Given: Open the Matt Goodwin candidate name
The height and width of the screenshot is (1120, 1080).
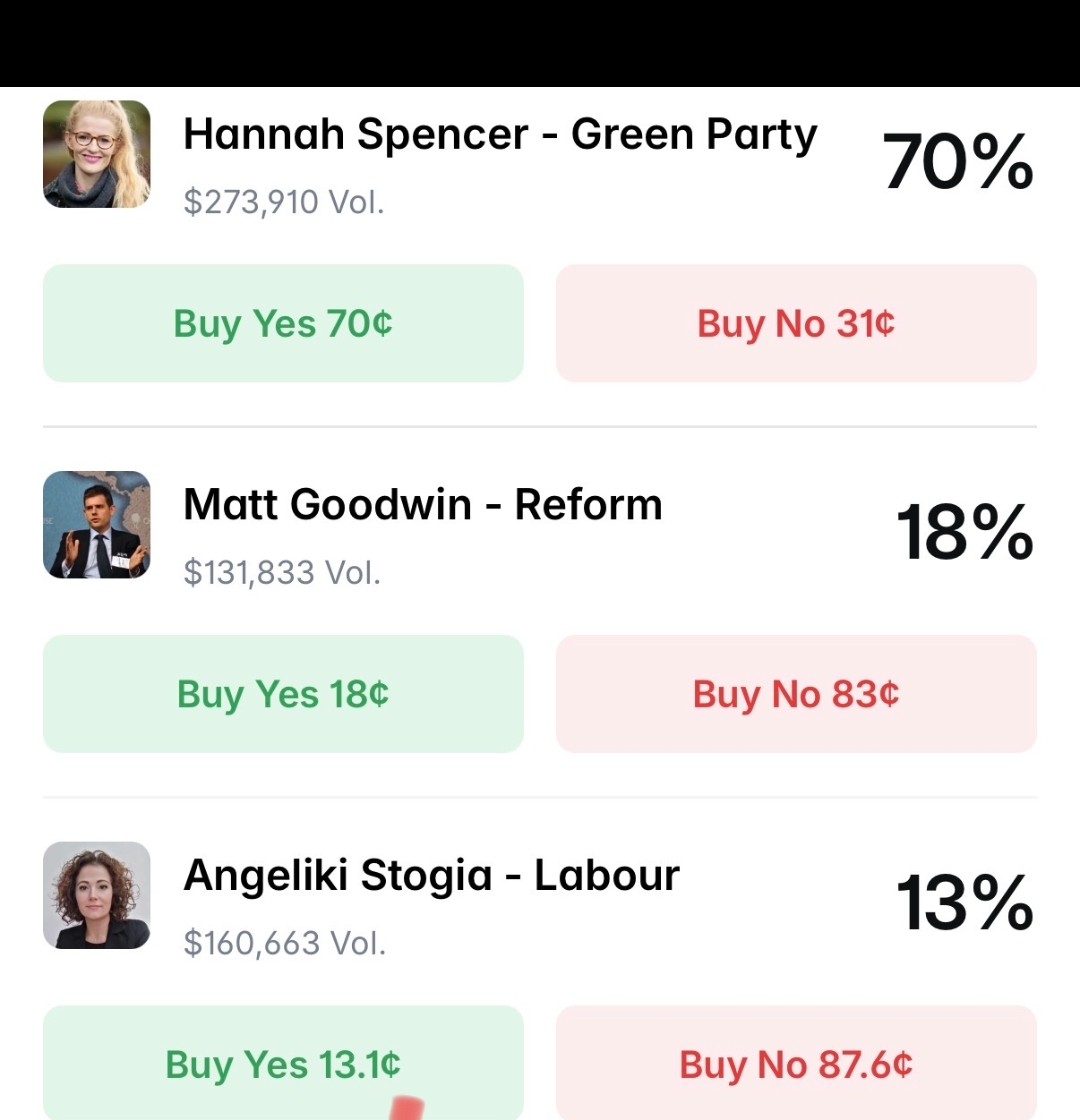Looking at the screenshot, I should click(327, 504).
